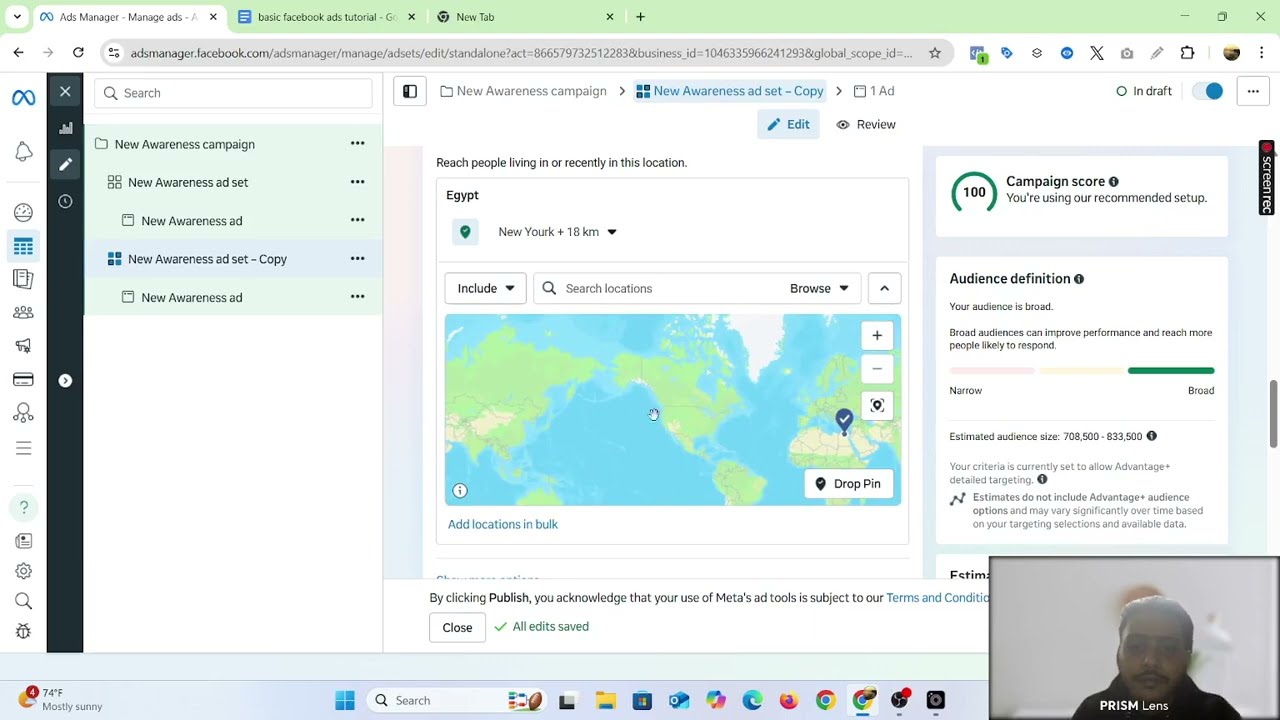Select New Awareness ad under the copied ad set

(191, 297)
